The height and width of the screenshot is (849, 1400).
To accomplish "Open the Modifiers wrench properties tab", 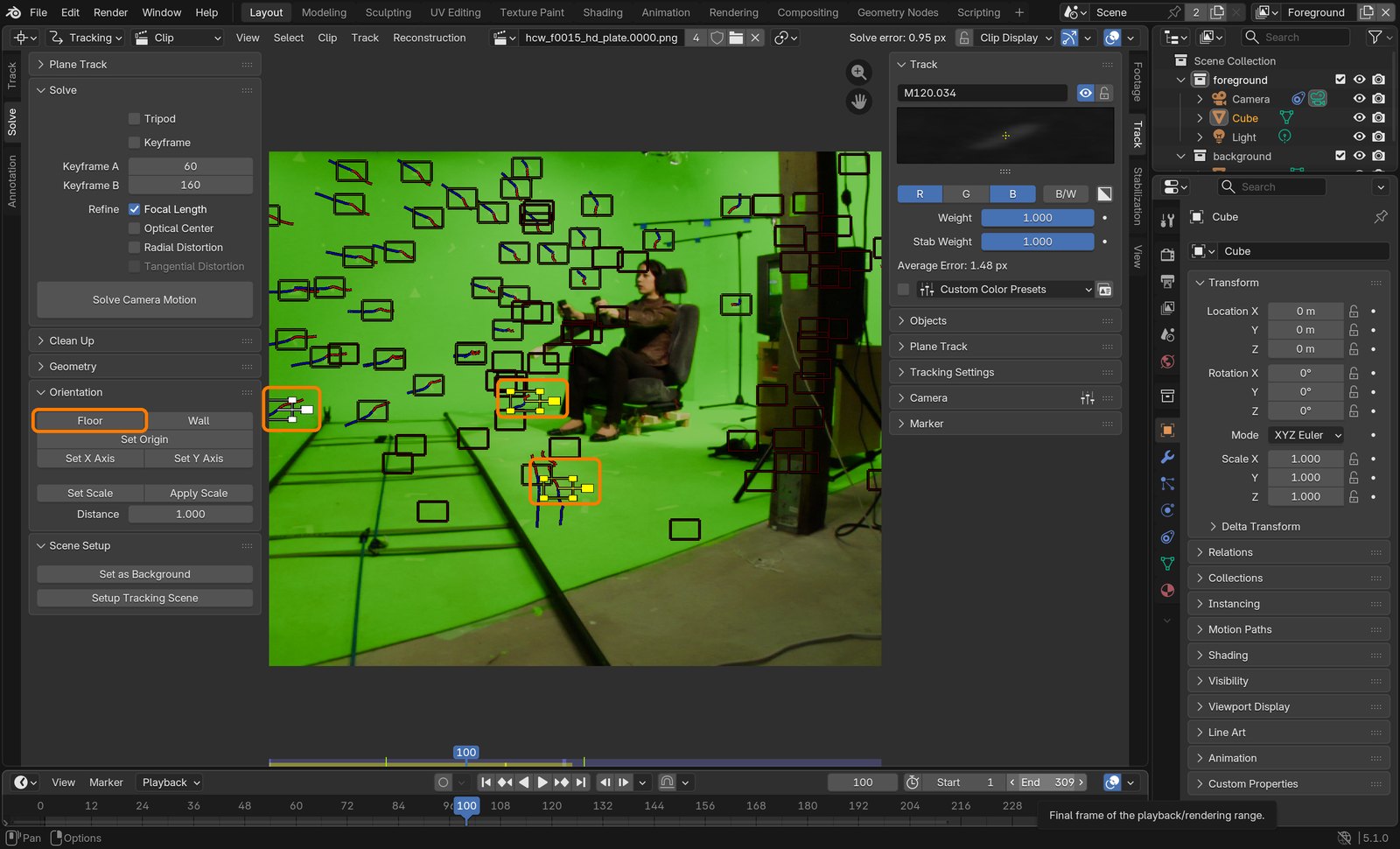I will pos(1167,457).
